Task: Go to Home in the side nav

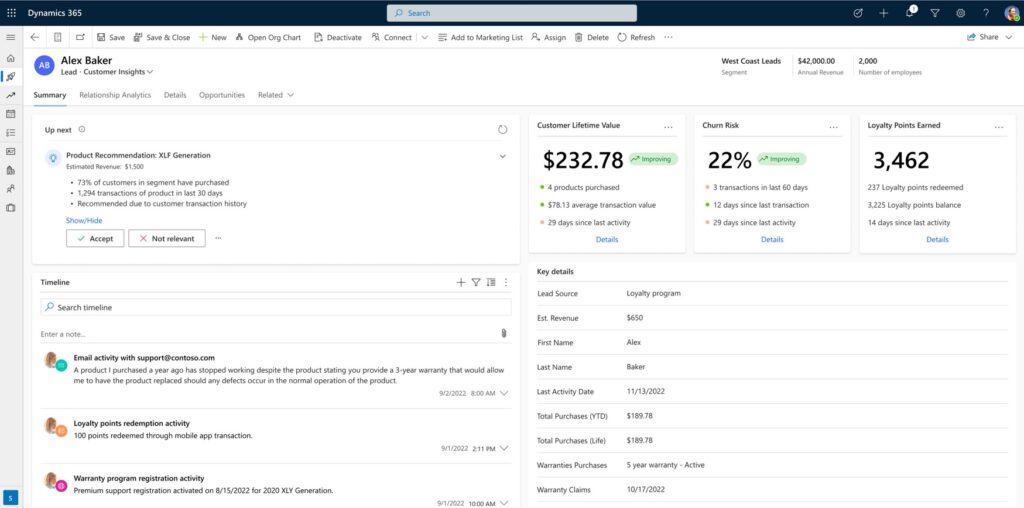Action: click(x=10, y=58)
